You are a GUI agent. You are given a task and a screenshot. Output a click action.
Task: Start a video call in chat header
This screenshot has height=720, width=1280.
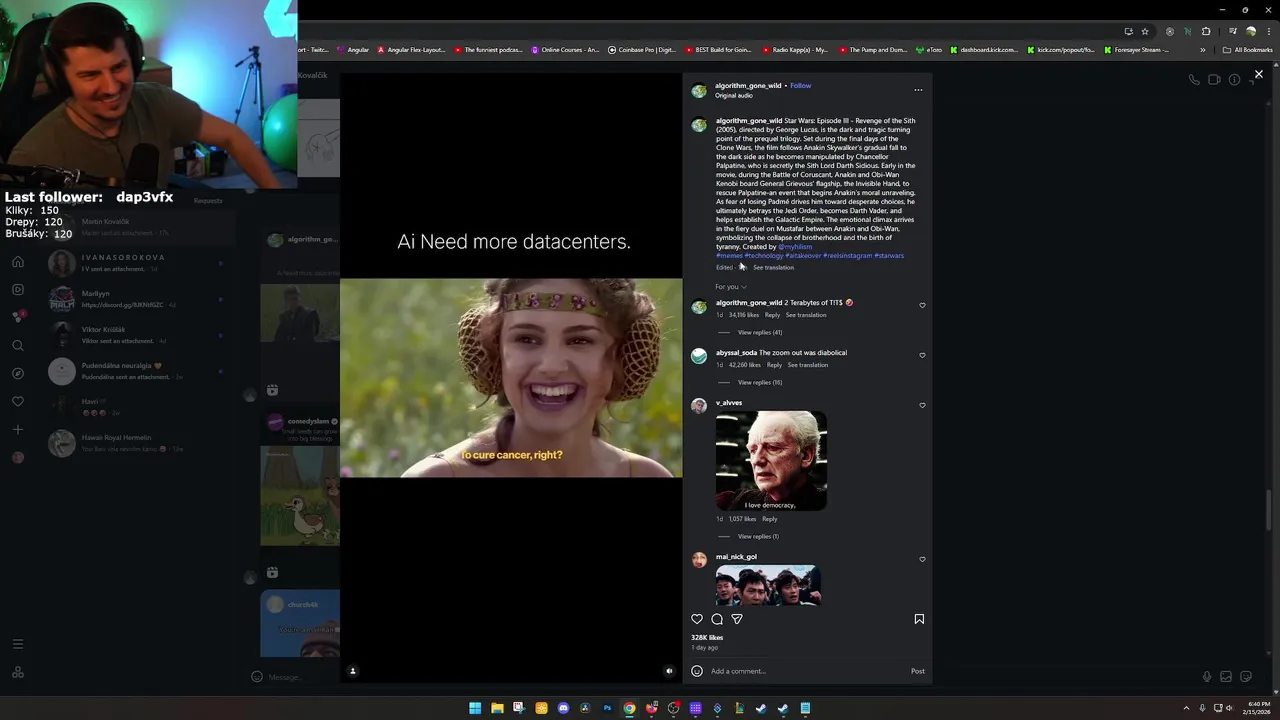[1214, 80]
